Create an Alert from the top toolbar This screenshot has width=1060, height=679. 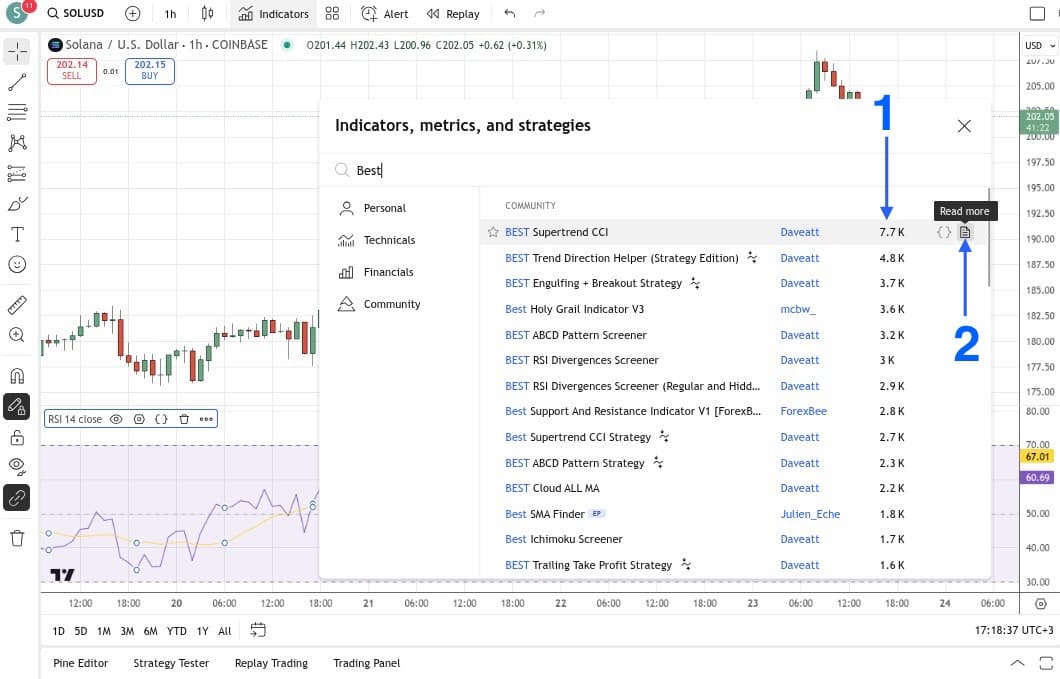pos(385,14)
